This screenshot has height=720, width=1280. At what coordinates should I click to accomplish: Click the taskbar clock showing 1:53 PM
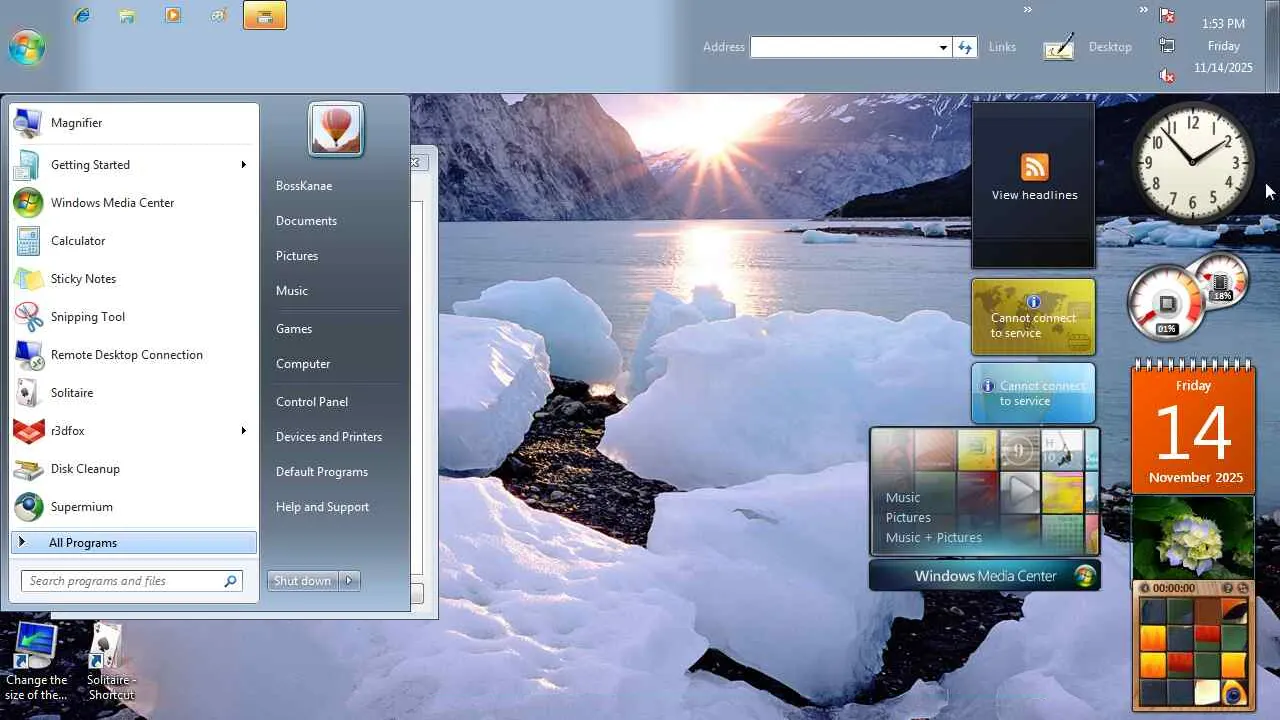click(x=1223, y=23)
